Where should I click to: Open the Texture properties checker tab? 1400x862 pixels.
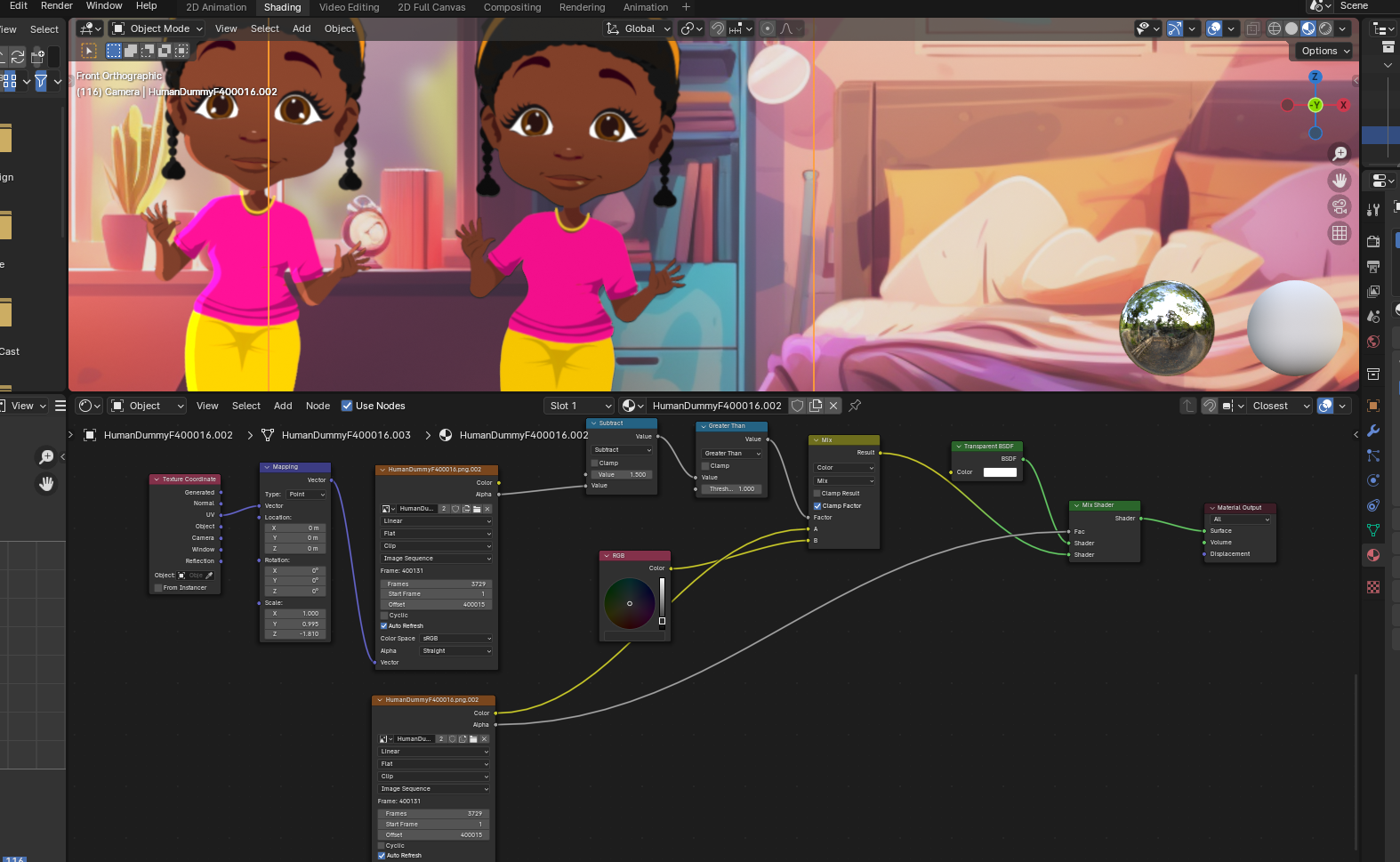pyautogui.click(x=1373, y=587)
